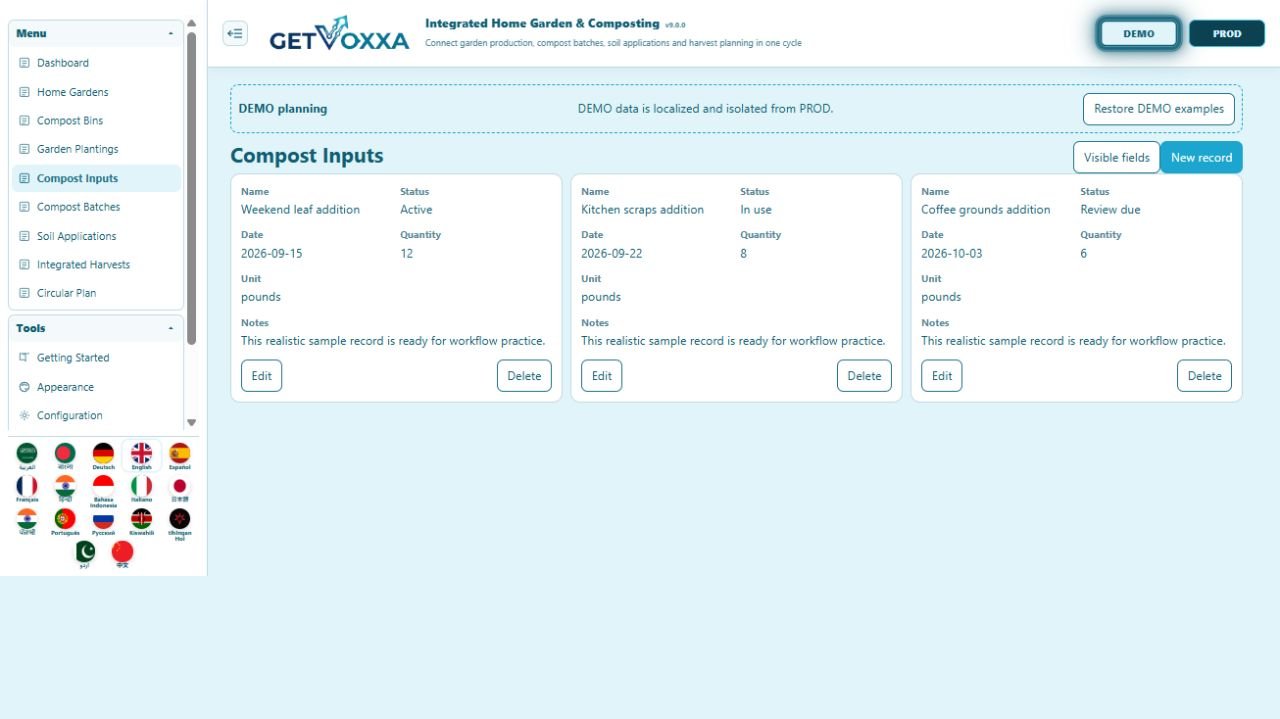Go to Integrated Harvests
Viewport: 1280px width, 719px height.
pos(96,265)
